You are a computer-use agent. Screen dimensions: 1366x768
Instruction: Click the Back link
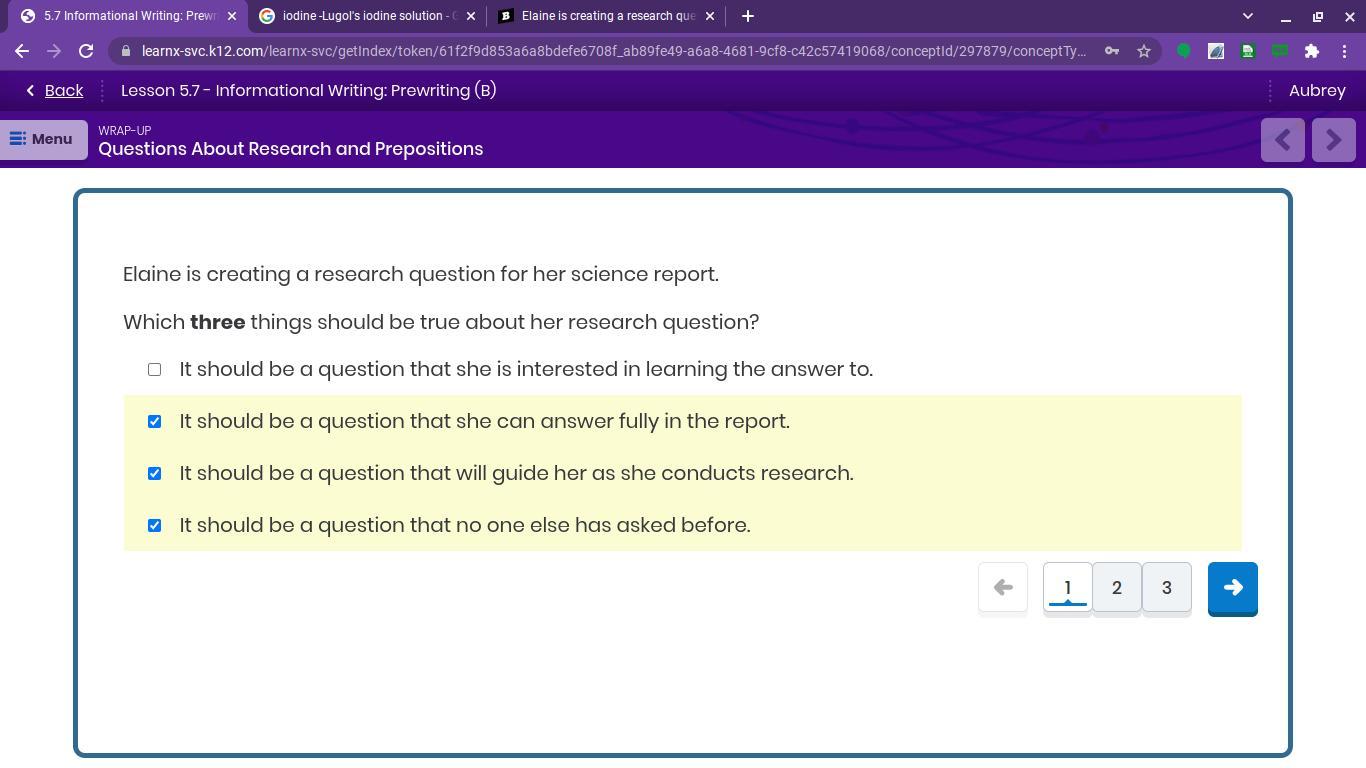55,91
